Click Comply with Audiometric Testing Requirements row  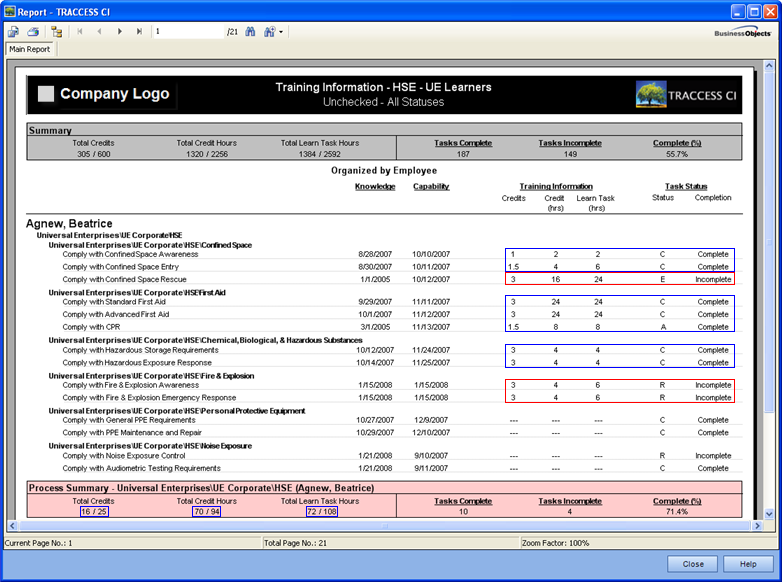(x=384, y=468)
